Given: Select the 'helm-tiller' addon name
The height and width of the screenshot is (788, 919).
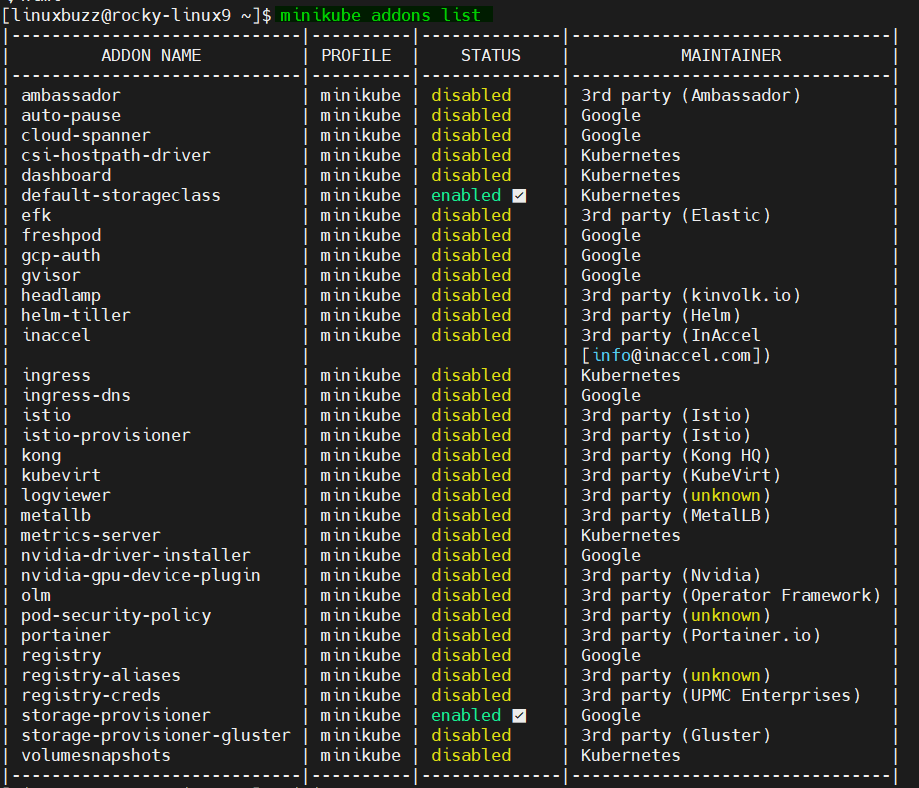Looking at the screenshot, I should (76, 315).
